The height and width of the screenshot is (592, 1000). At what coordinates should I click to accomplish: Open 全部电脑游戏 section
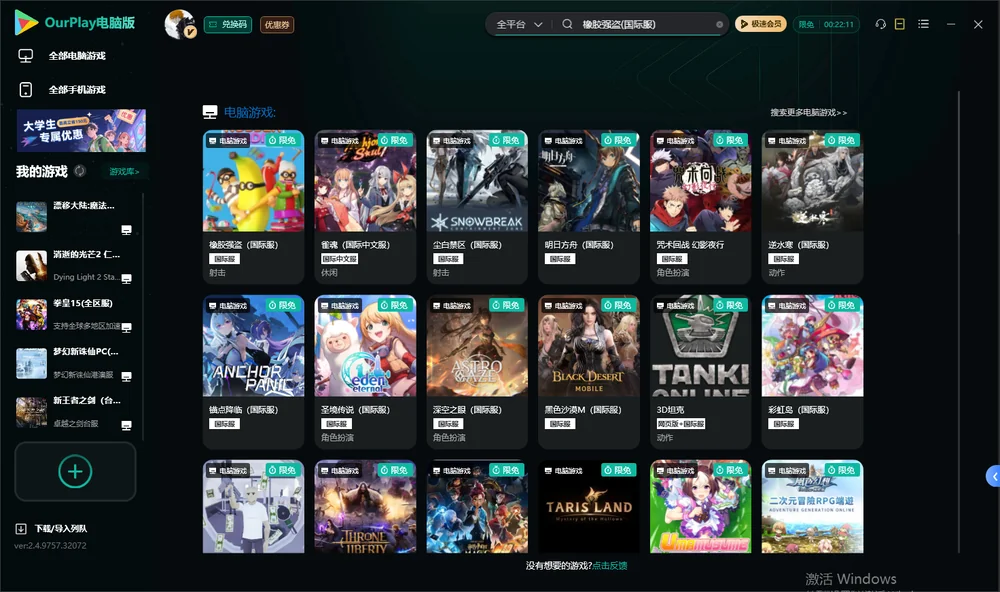[x=62, y=56]
